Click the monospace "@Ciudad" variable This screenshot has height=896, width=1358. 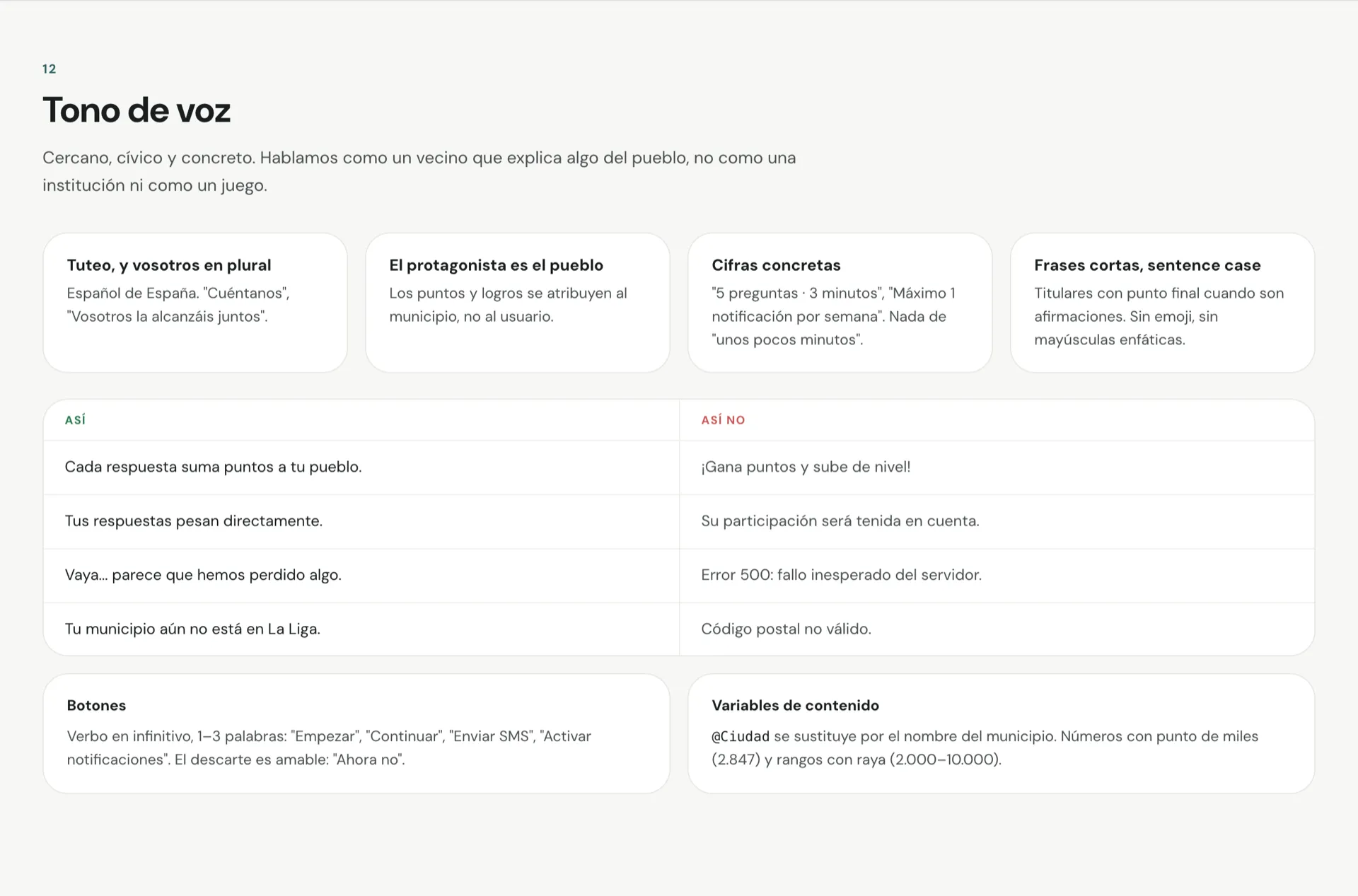pos(741,736)
